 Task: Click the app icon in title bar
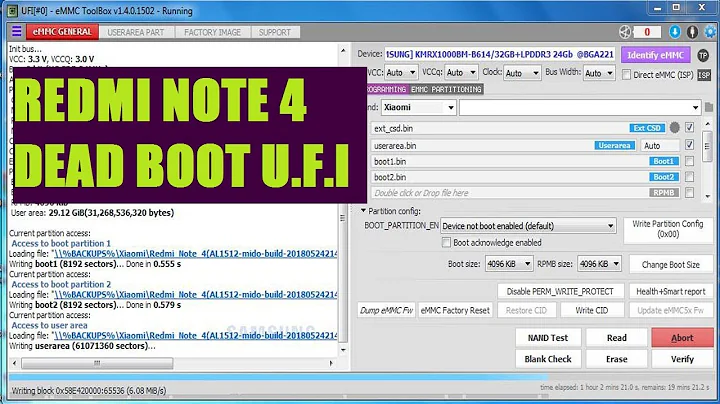point(11,10)
